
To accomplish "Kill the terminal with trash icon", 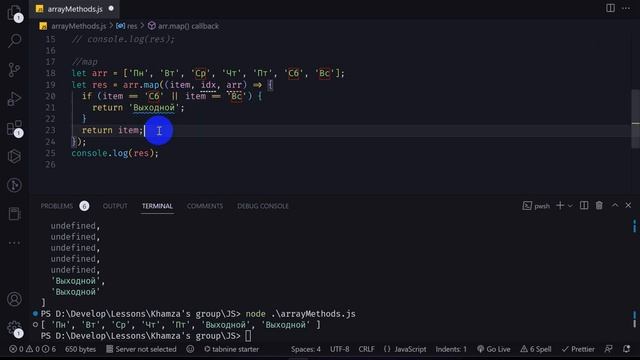I will pos(599,206).
